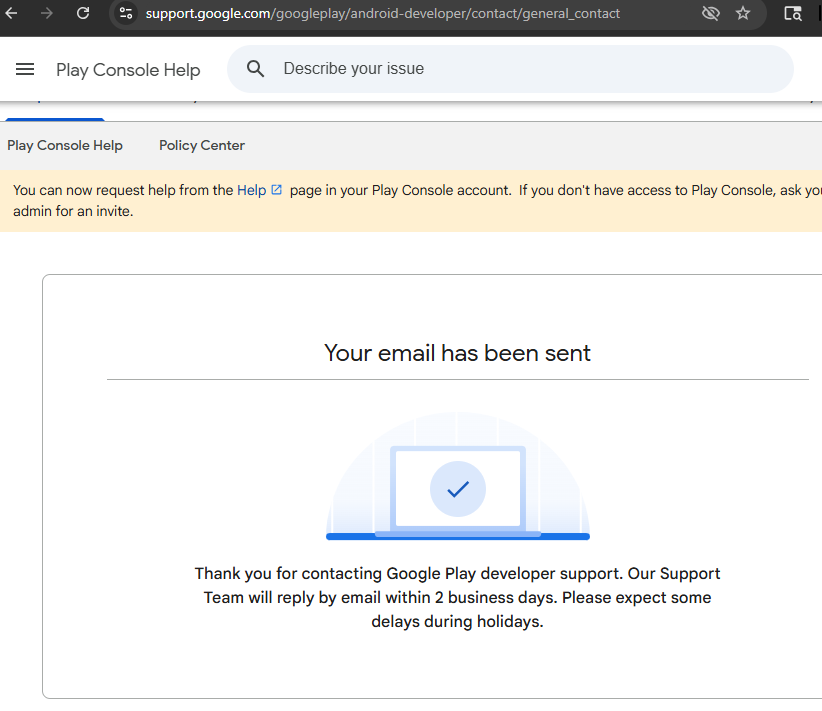The image size is (822, 711).
Task: Switch to the Play Console Help tab
Action: pyautogui.click(x=65, y=145)
